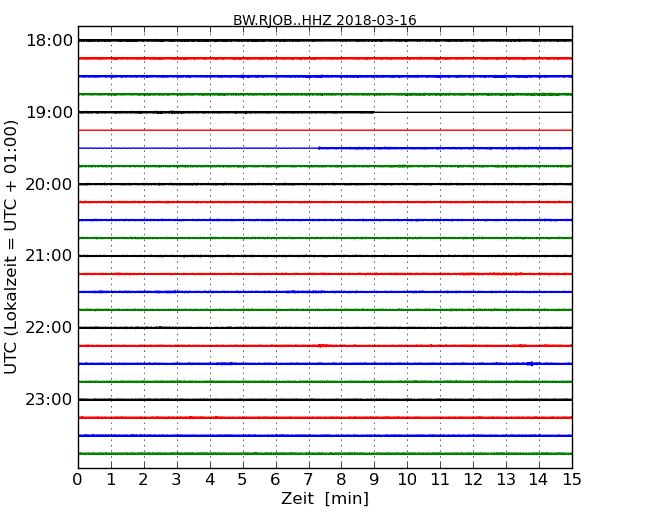The height and width of the screenshot is (520, 650).
Task: Click the black trace at 20:00
Action: tap(325, 184)
